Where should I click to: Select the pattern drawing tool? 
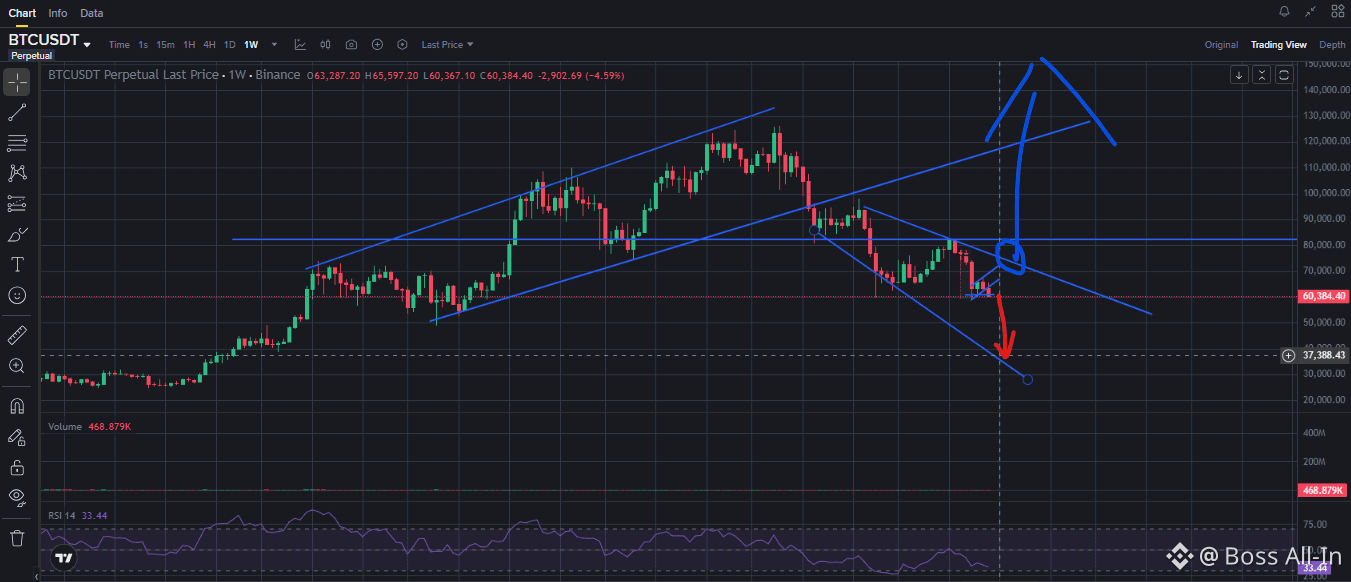coord(16,173)
